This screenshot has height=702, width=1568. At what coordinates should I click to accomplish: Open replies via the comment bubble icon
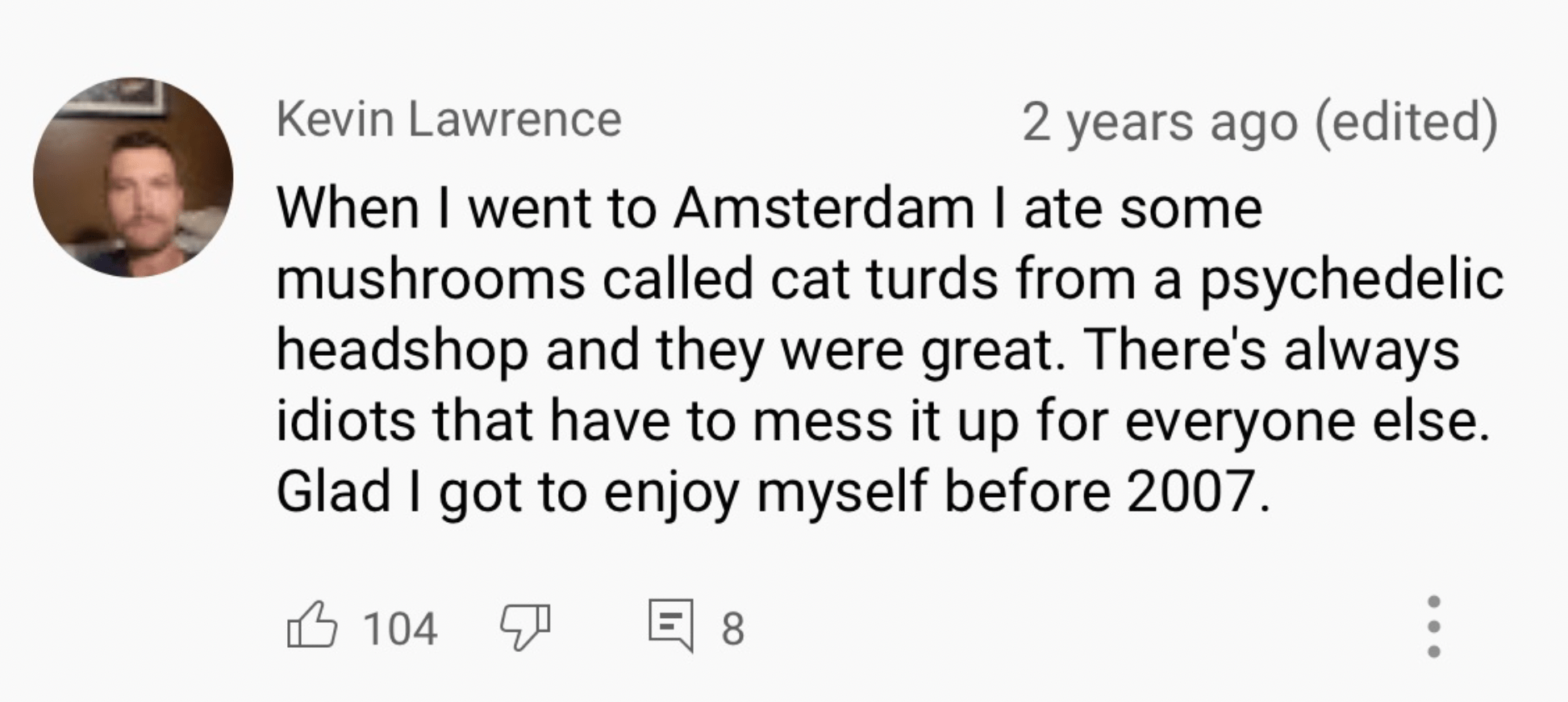coord(671,625)
